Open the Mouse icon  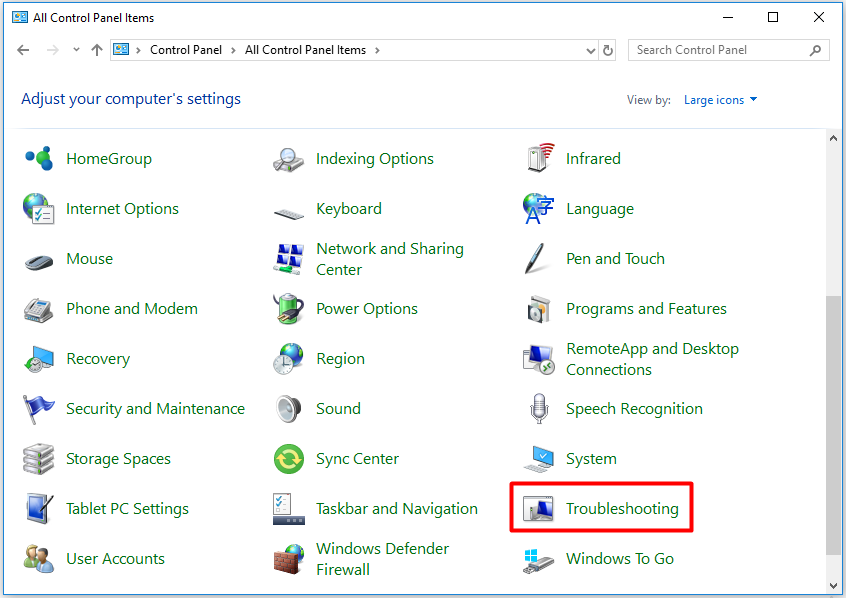[39, 262]
